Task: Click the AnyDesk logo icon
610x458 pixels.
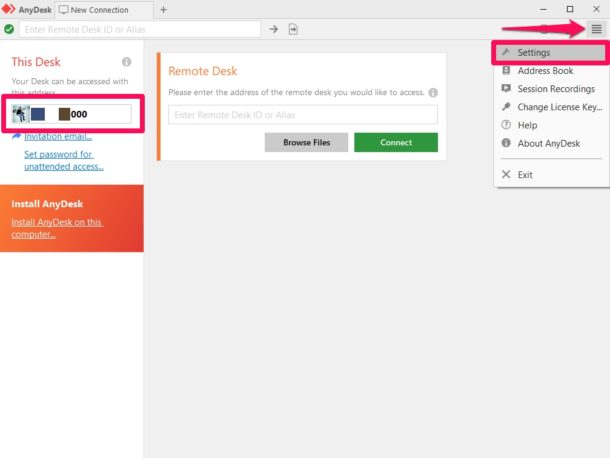Action: point(8,9)
